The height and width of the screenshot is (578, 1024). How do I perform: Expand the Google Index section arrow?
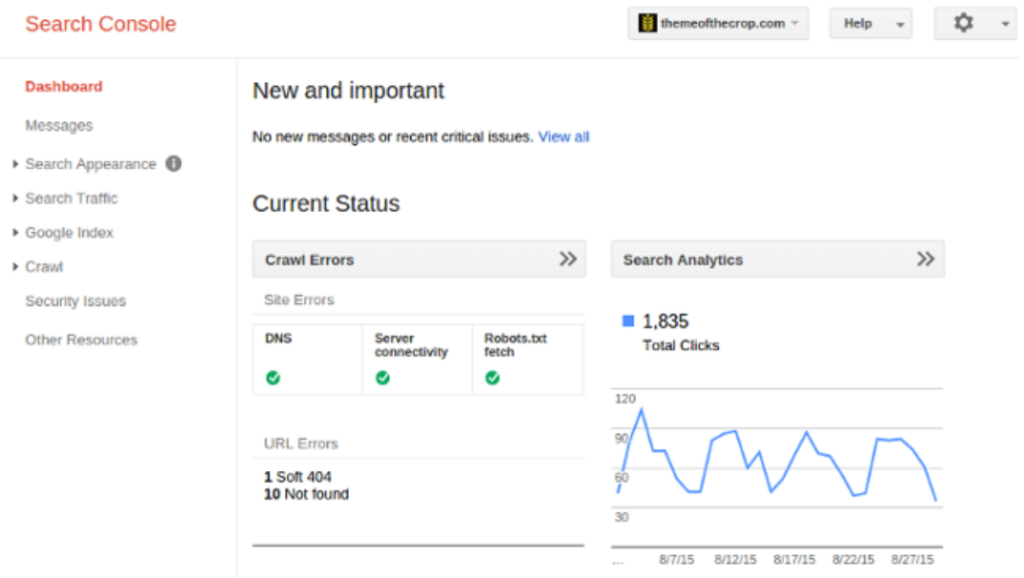click(x=15, y=233)
